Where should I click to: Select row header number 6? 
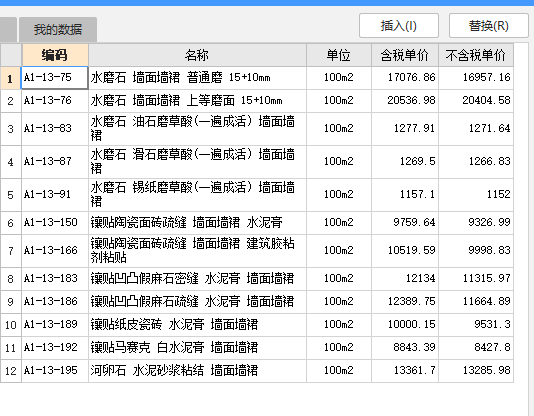(11, 223)
